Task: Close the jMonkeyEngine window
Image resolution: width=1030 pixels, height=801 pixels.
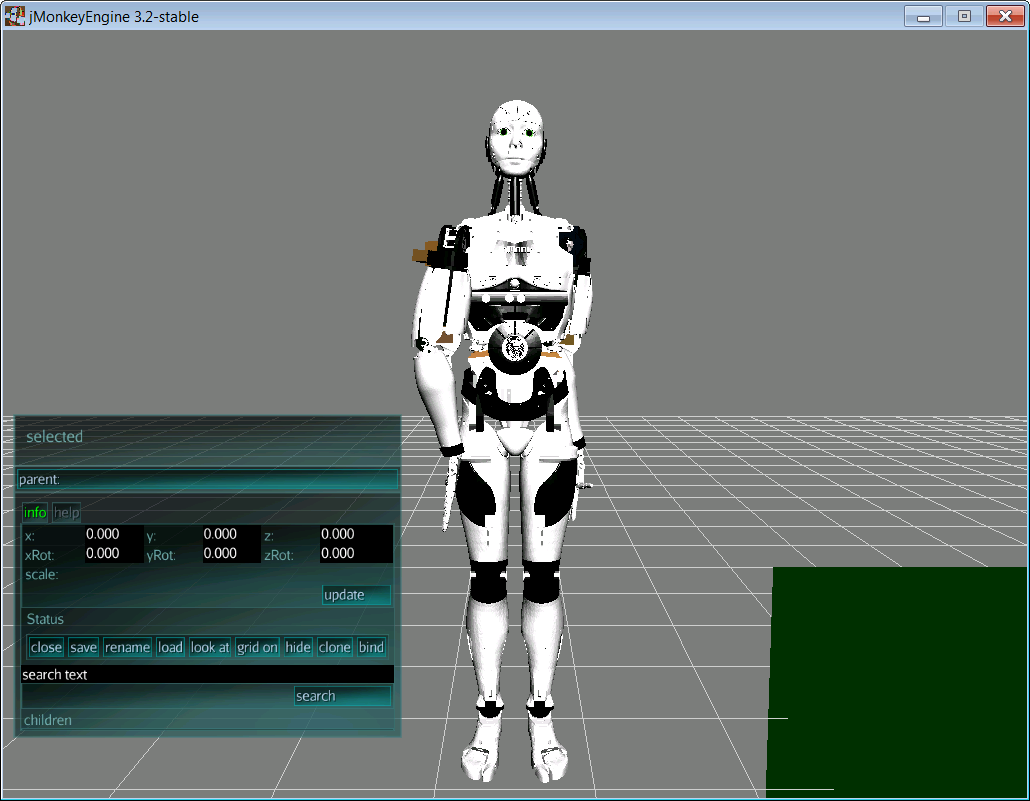Action: (1005, 16)
